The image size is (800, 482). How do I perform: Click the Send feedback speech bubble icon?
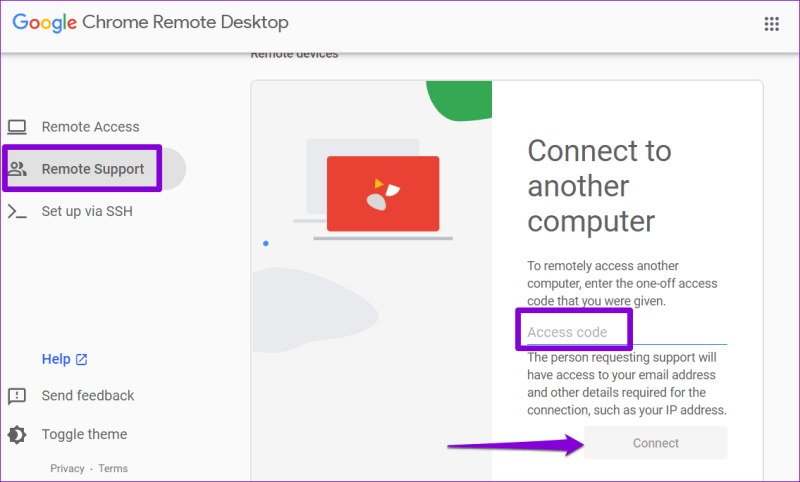[17, 396]
